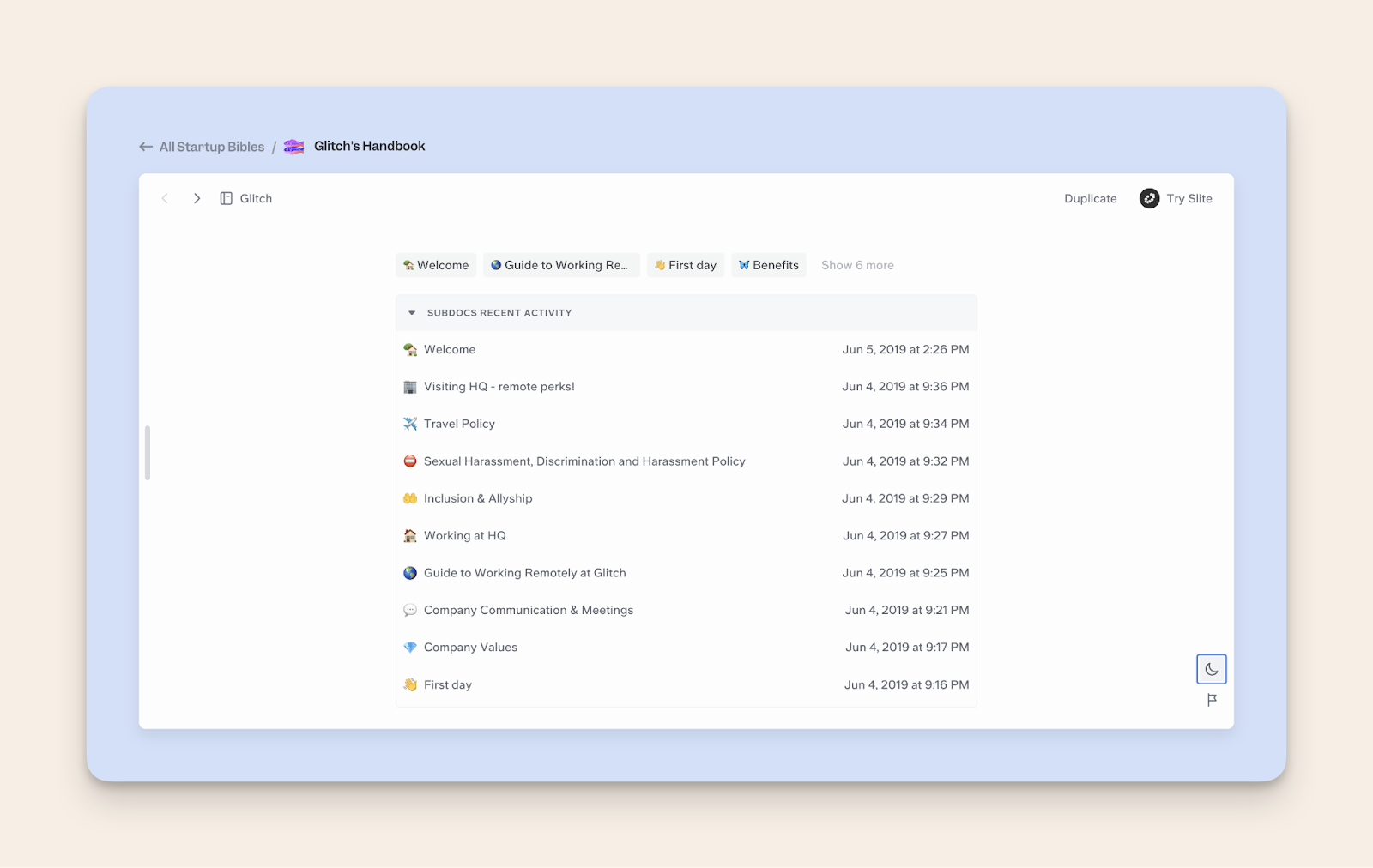Click the no-entry icon for Harassment Policy
This screenshot has width=1373, height=868.
click(410, 461)
